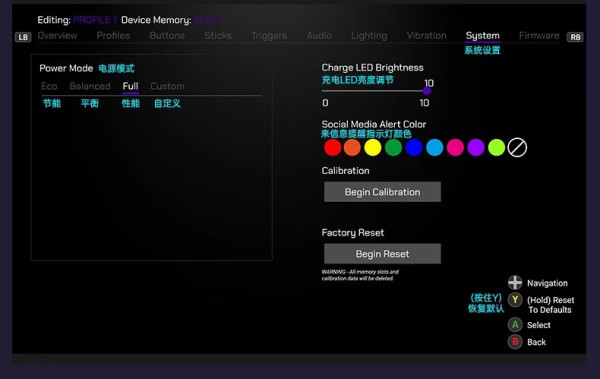
Task: Switch to the Firmware tab
Action: click(x=539, y=36)
